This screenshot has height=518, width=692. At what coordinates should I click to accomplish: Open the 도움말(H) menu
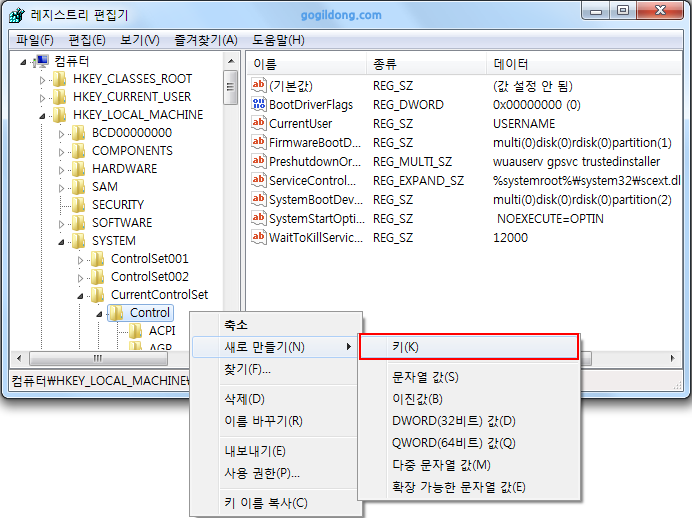(278, 40)
